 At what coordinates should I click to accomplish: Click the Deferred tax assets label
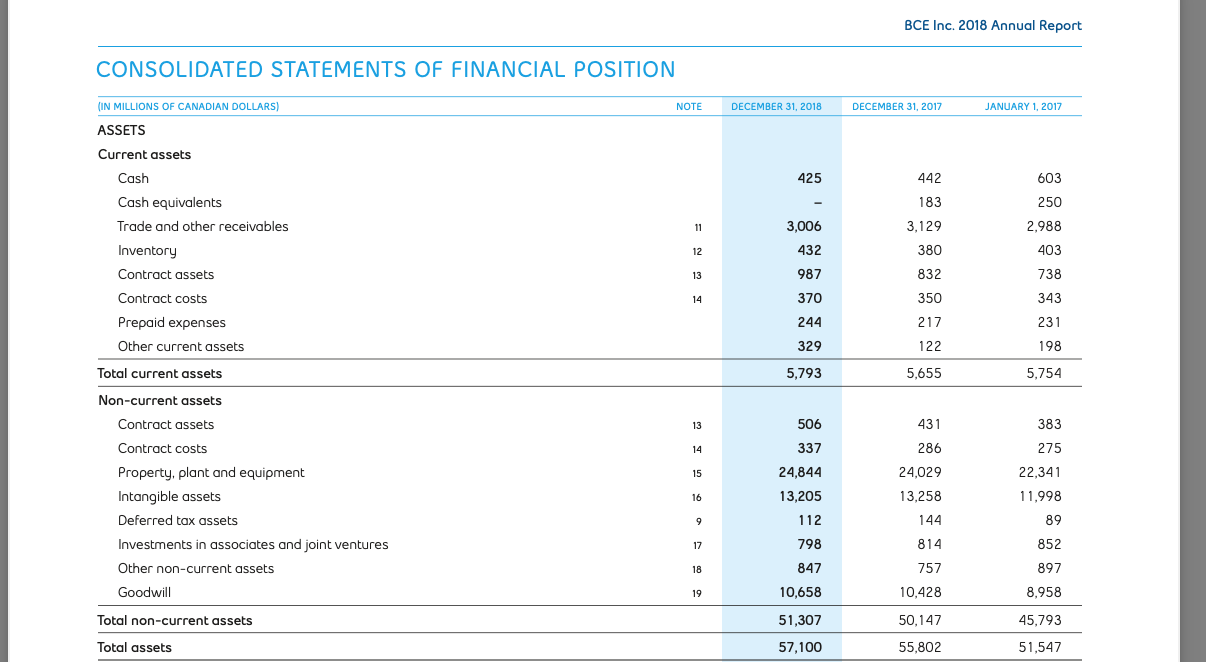tap(178, 520)
